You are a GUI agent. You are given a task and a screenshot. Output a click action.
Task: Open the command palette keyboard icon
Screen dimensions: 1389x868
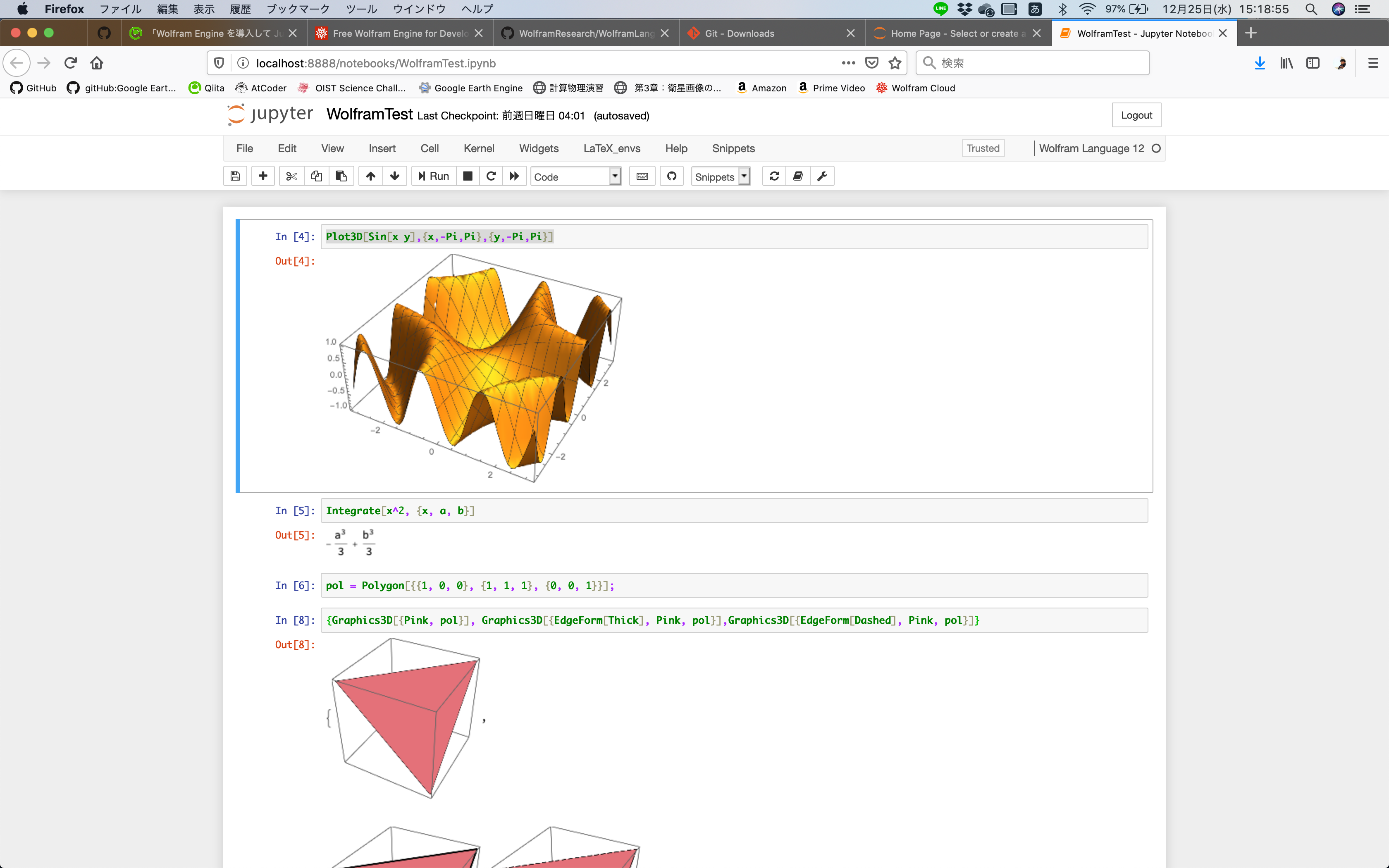tap(642, 176)
